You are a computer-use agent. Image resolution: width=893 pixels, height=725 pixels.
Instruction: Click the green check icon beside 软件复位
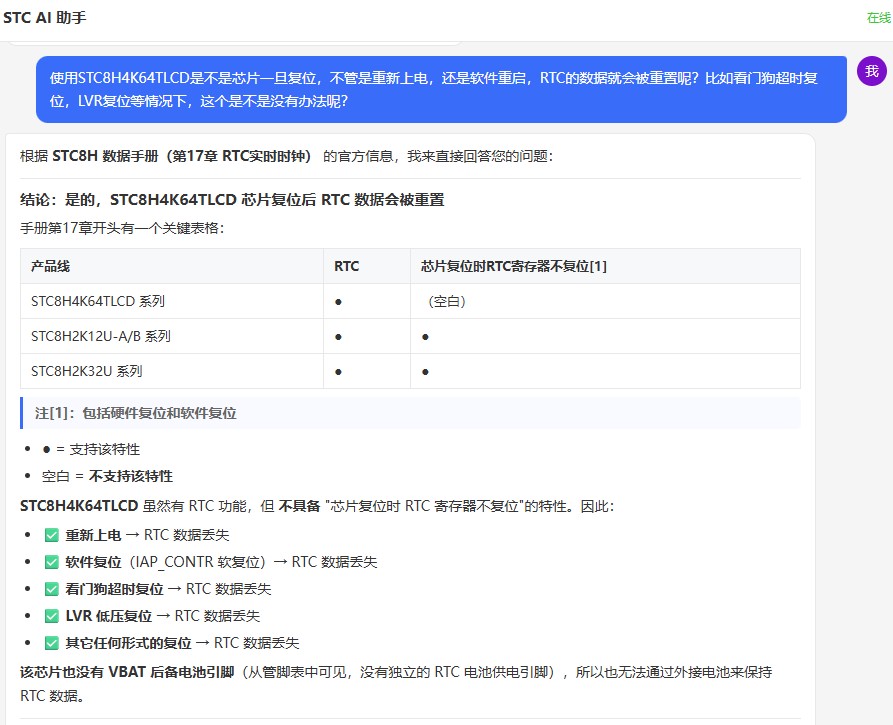[52, 562]
